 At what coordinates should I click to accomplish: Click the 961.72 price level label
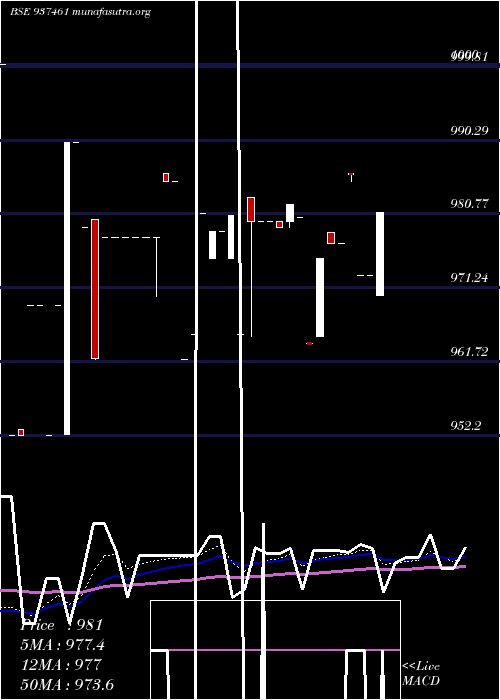pyautogui.click(x=469, y=351)
